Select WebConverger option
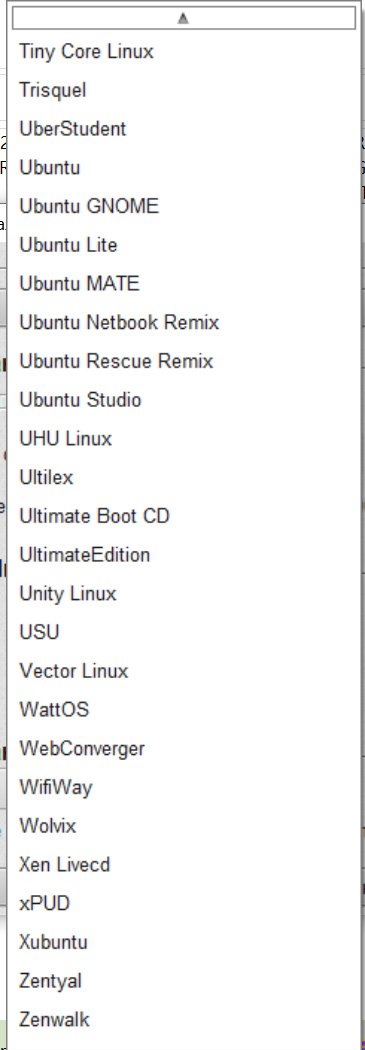The width and height of the screenshot is (365, 1050). [184, 749]
